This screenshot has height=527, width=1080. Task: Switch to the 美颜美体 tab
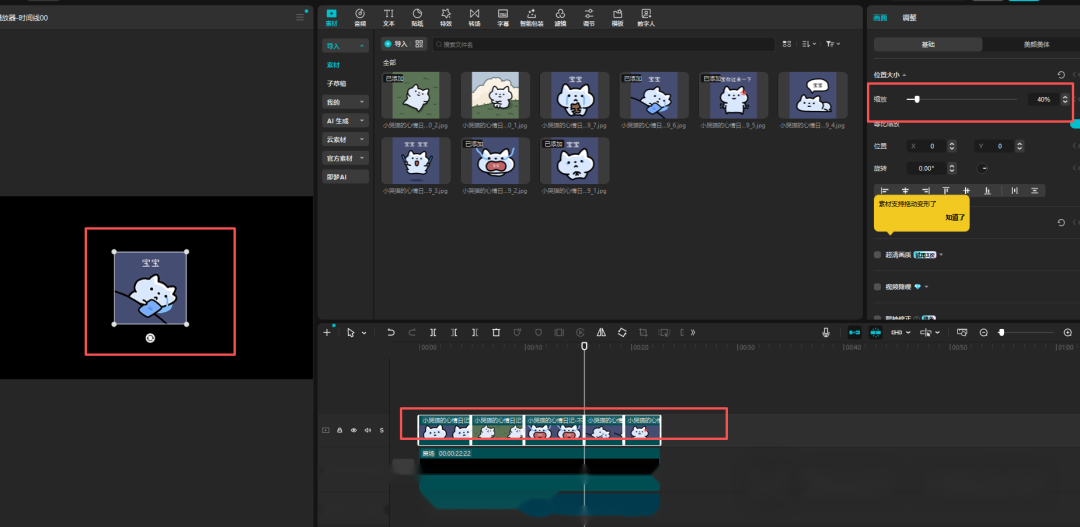pyautogui.click(x=1036, y=44)
